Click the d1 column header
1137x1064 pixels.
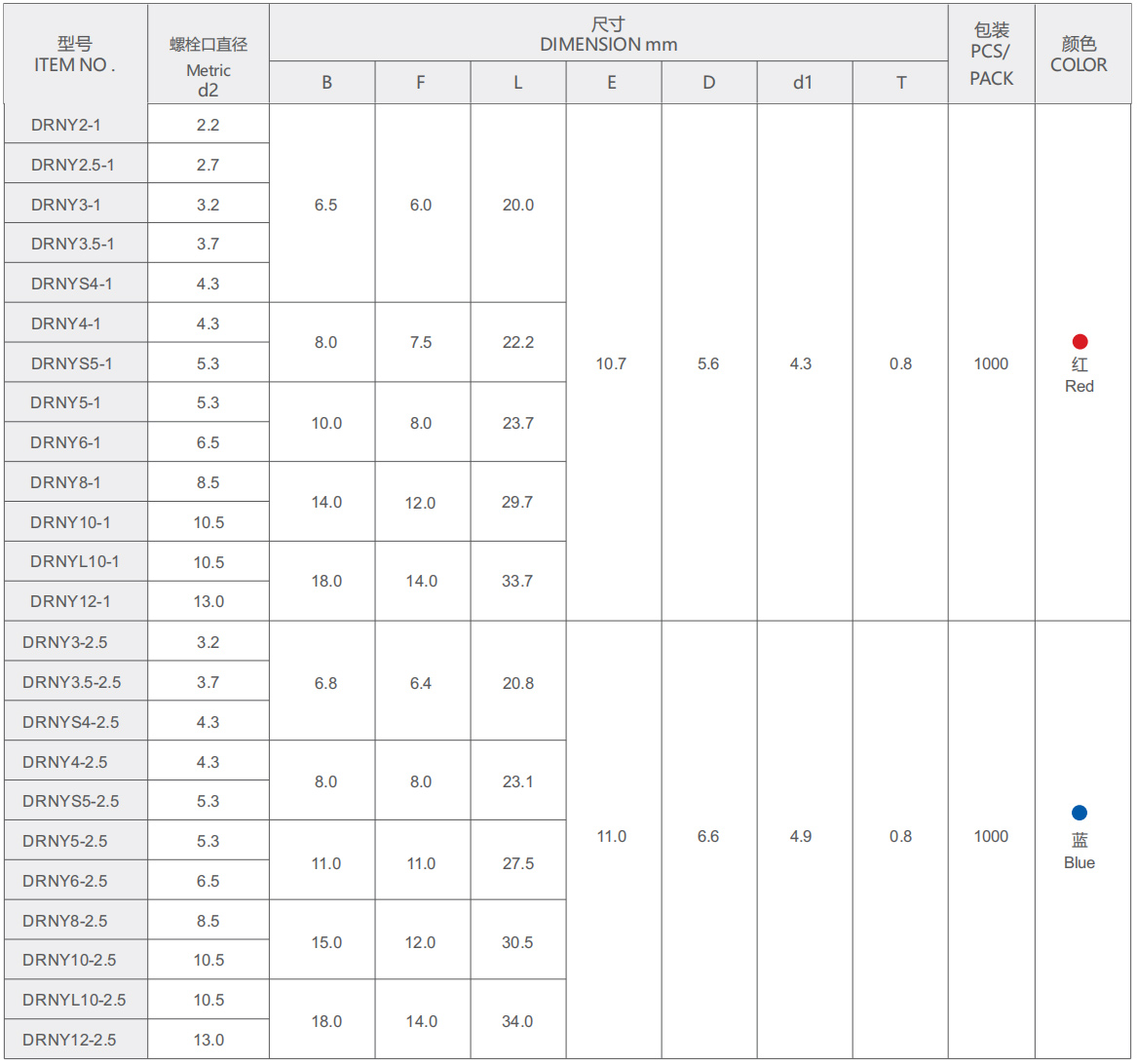(803, 83)
